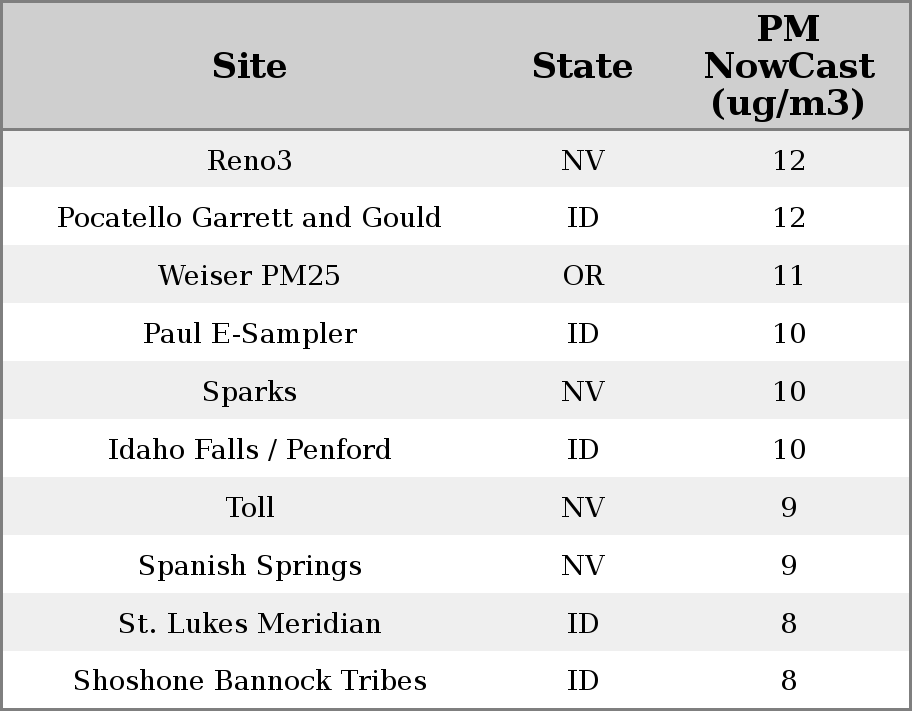Click St. Lukes Meridian site
Screen dimensions: 912x711
[x=249, y=624]
